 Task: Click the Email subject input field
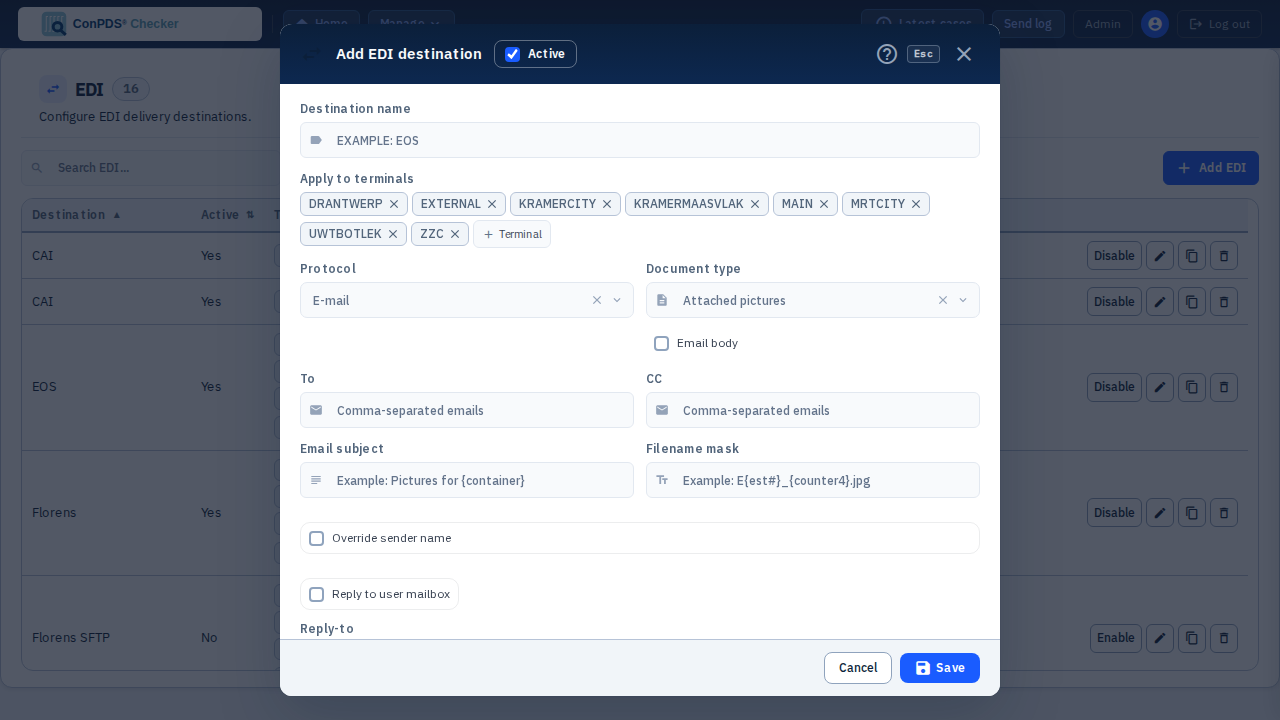coord(467,480)
